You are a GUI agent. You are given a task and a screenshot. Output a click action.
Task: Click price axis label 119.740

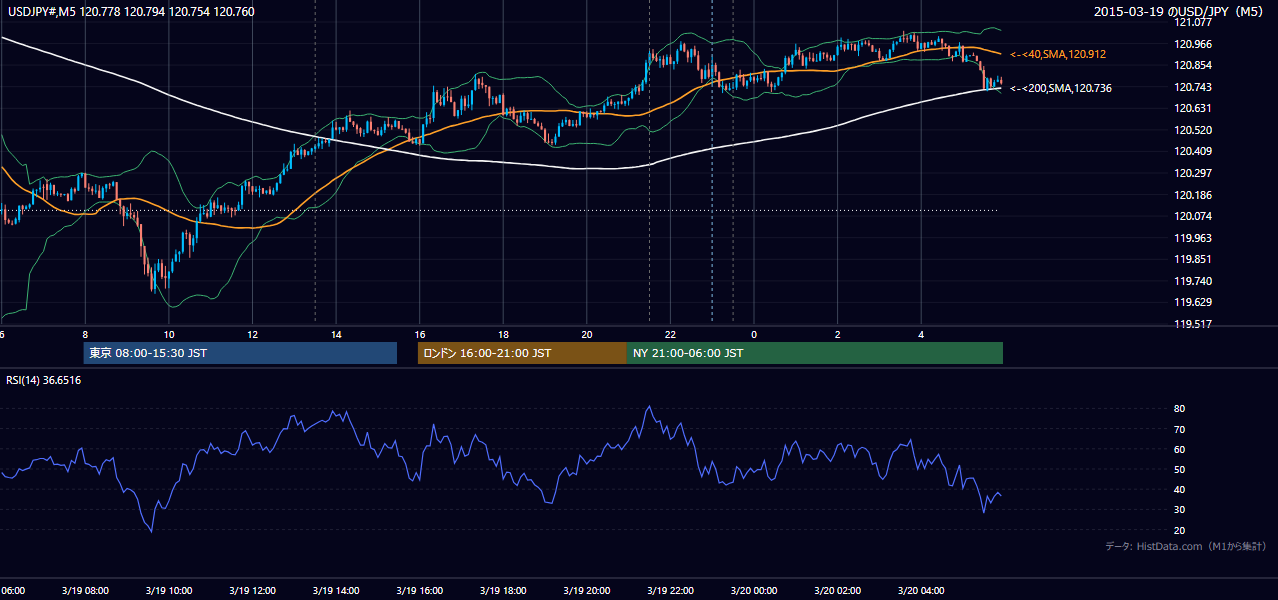click(x=1192, y=281)
